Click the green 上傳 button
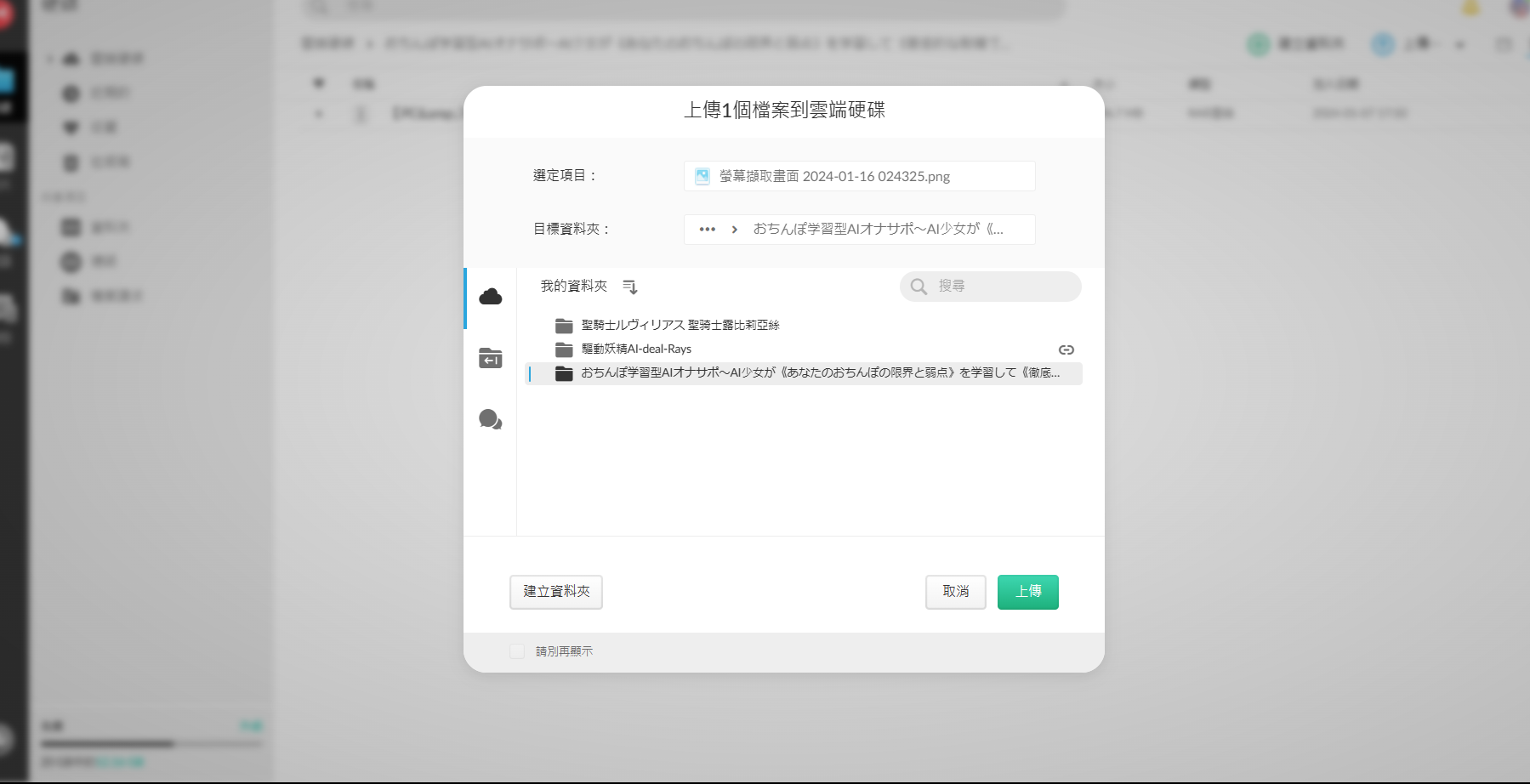Screen dimensions: 1530x784 pos(1027,592)
